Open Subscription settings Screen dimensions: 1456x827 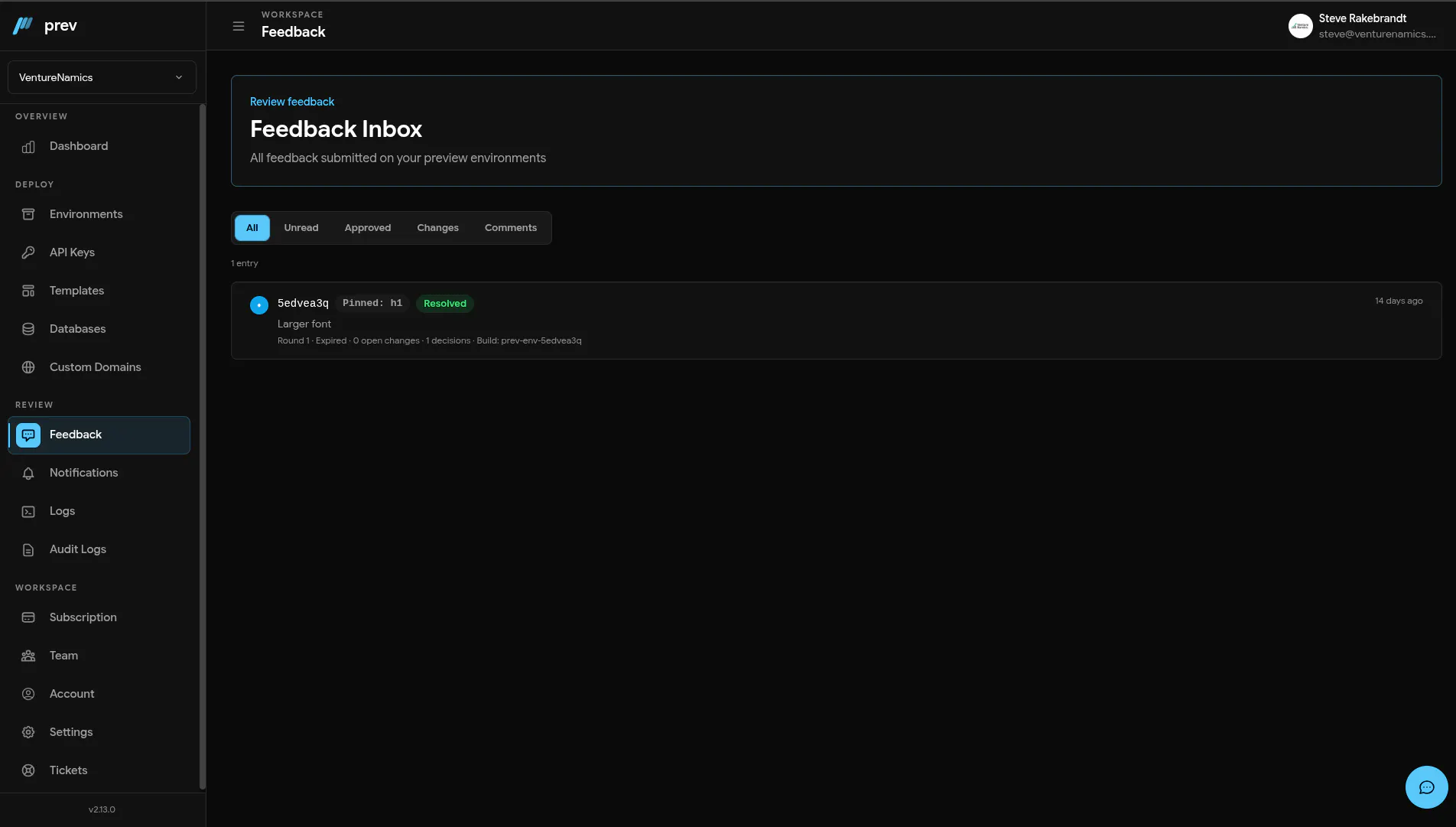coord(99,617)
